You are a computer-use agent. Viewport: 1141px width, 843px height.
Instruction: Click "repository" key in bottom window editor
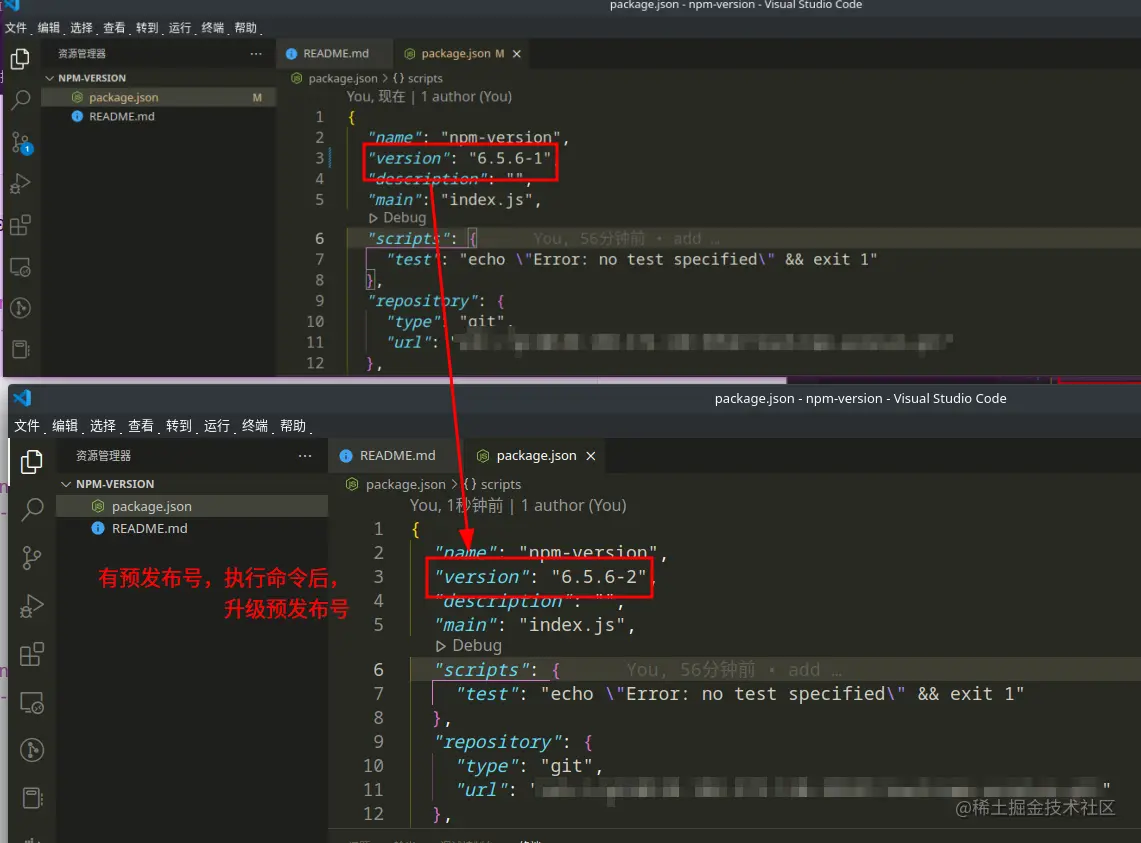pyautogui.click(x=498, y=742)
